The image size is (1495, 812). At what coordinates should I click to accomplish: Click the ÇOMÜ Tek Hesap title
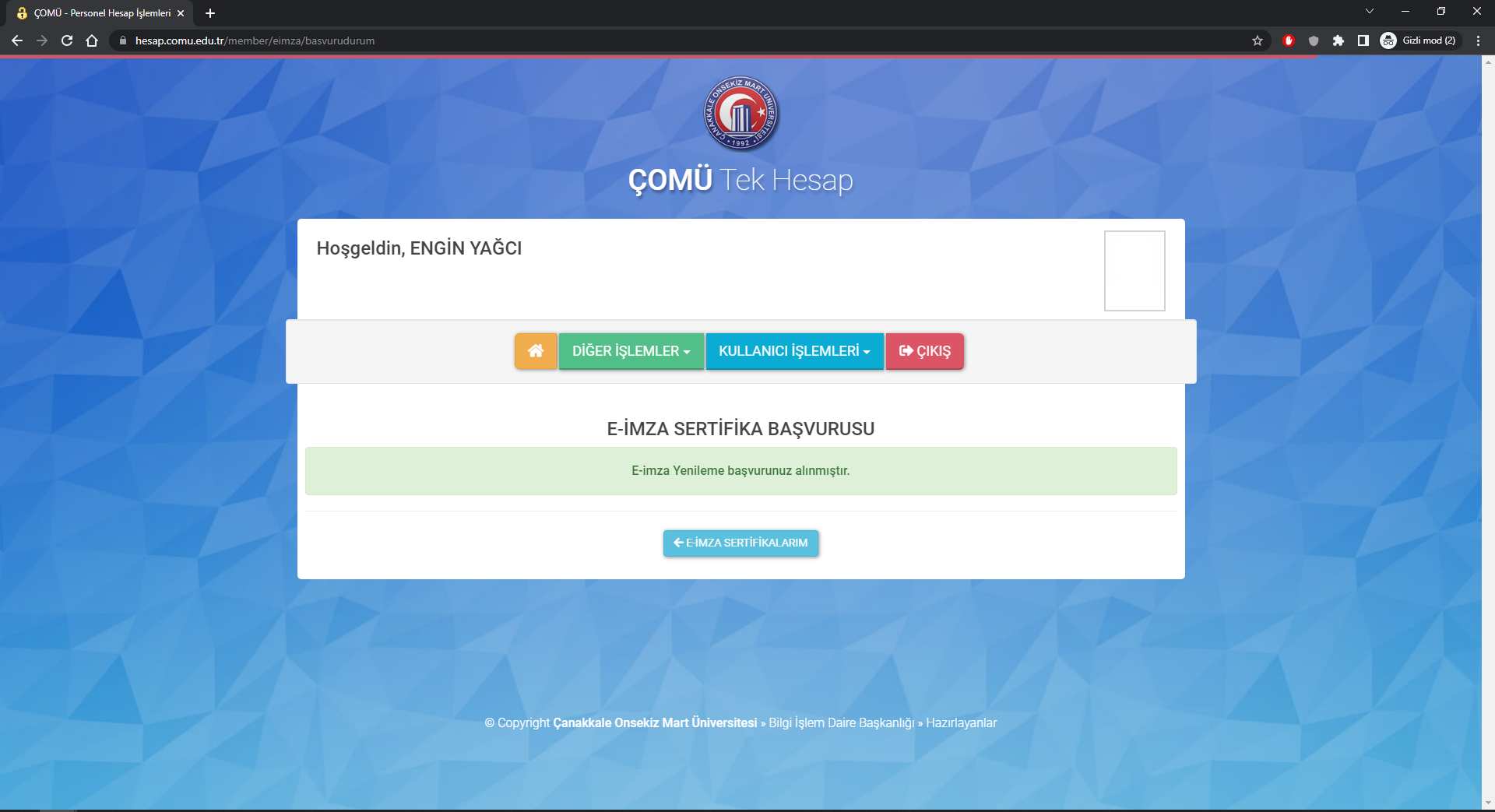coord(740,180)
